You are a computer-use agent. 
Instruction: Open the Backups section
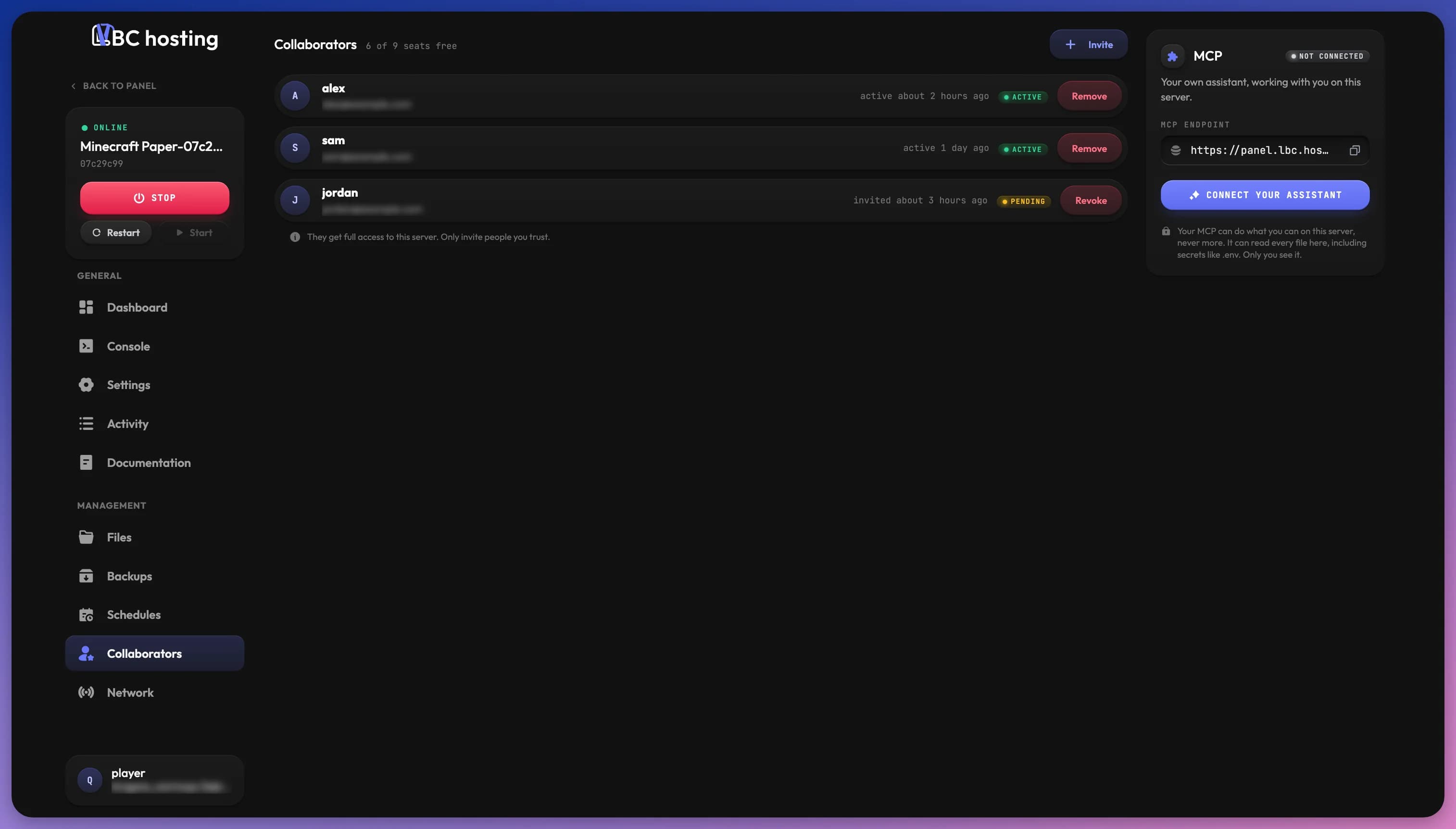click(x=155, y=576)
